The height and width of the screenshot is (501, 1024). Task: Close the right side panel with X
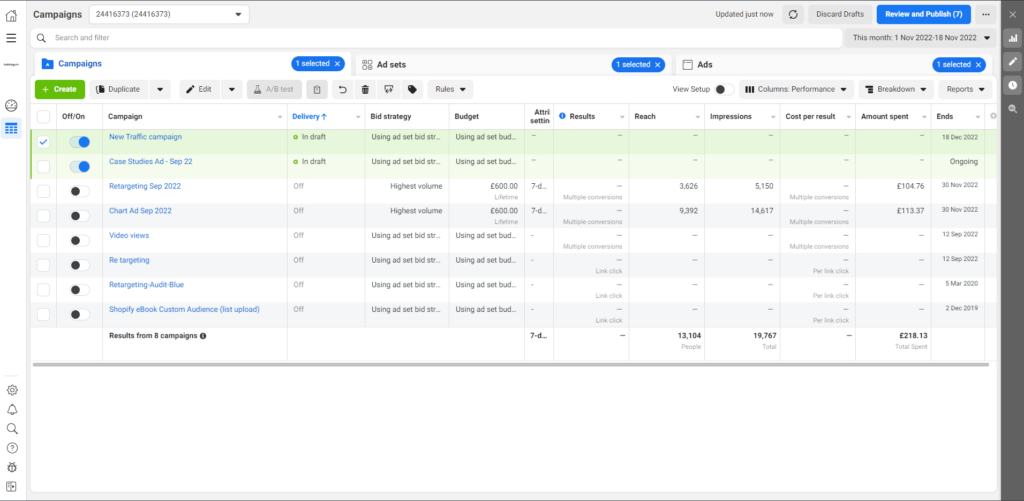(1013, 15)
